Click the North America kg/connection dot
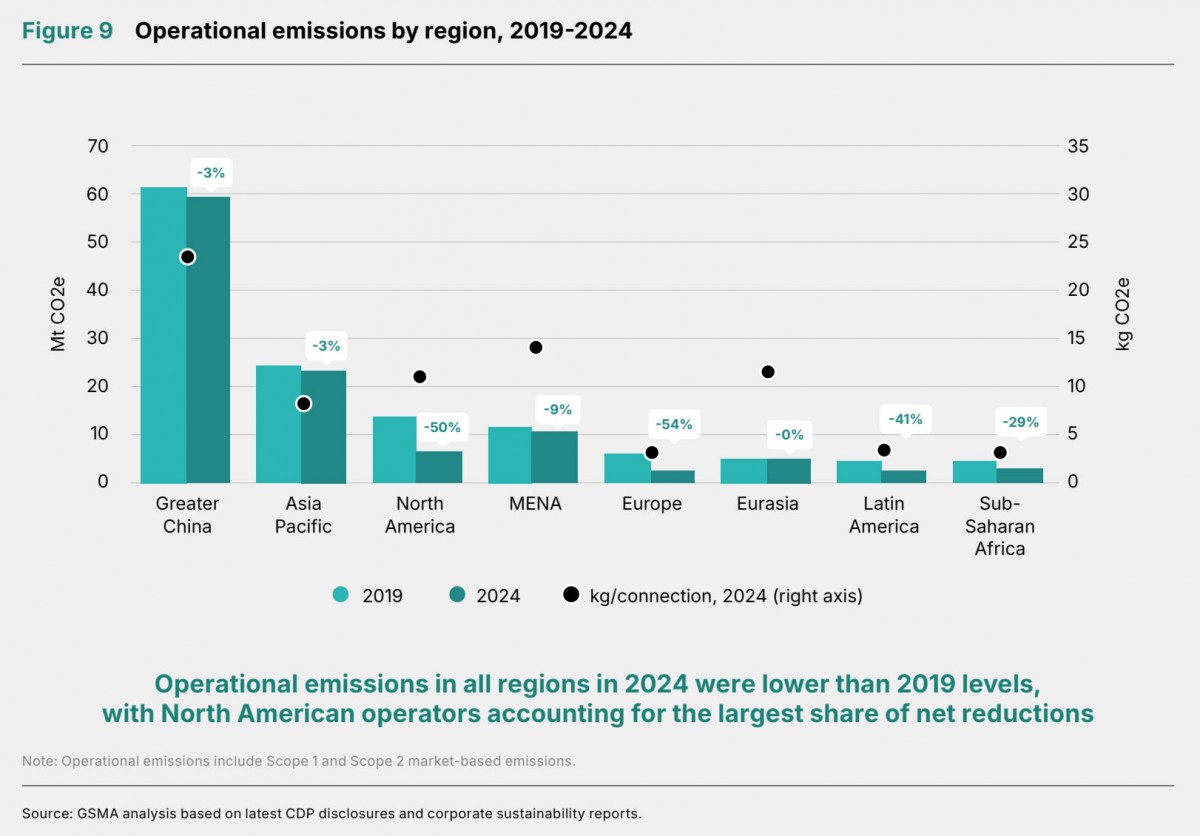Viewport: 1200px width, 836px height. 420,377
